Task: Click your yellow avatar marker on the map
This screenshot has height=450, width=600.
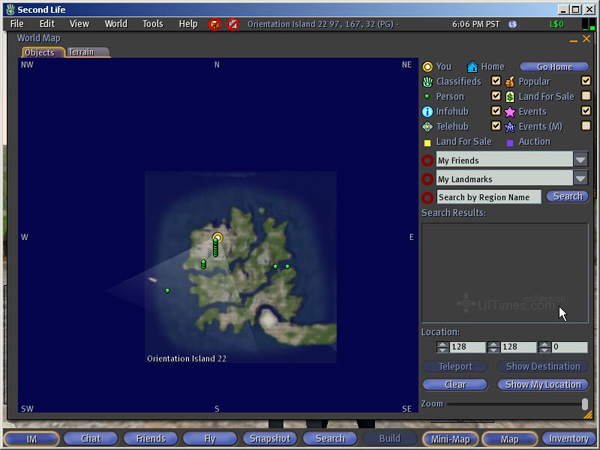Action: [217, 238]
